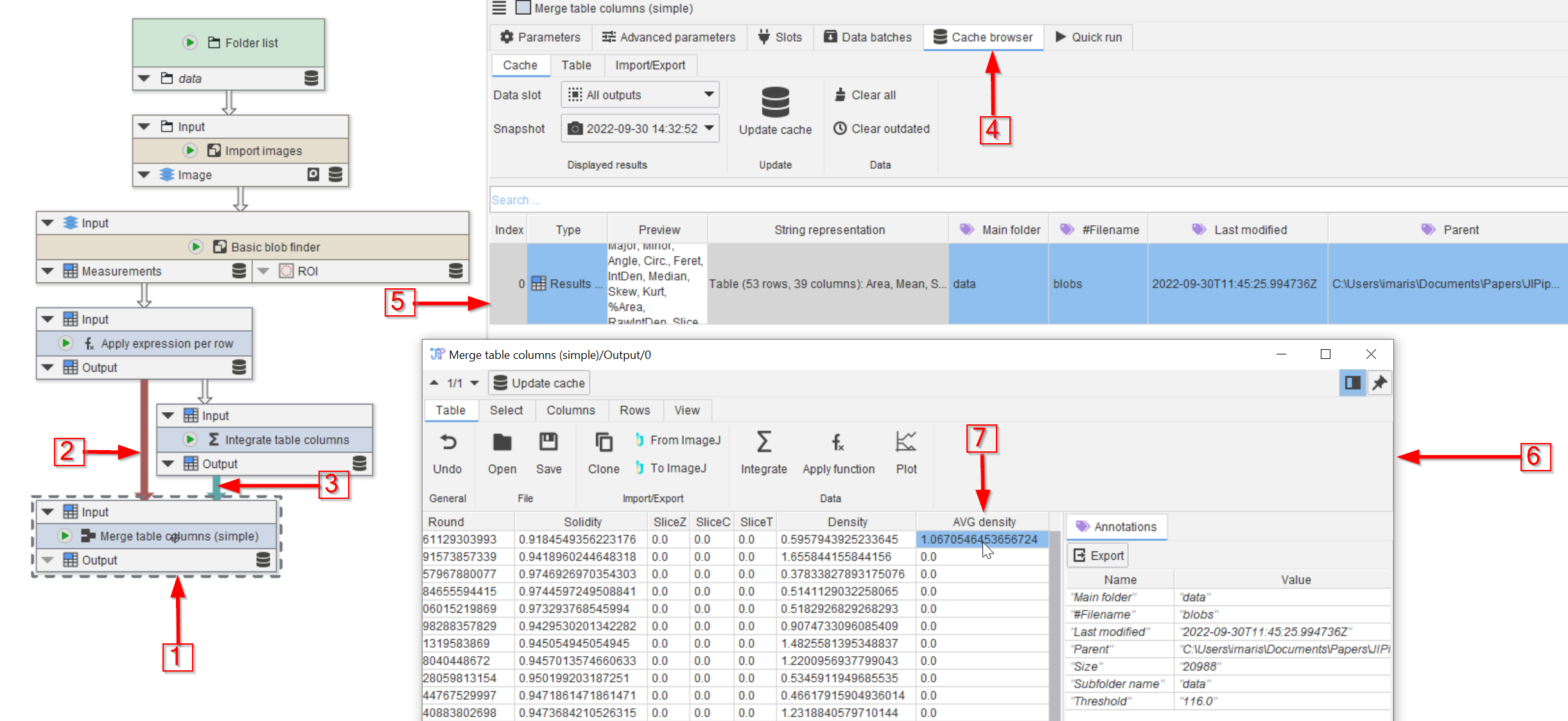
Task: Open the Data slot All outputs dropdown
Action: point(640,95)
